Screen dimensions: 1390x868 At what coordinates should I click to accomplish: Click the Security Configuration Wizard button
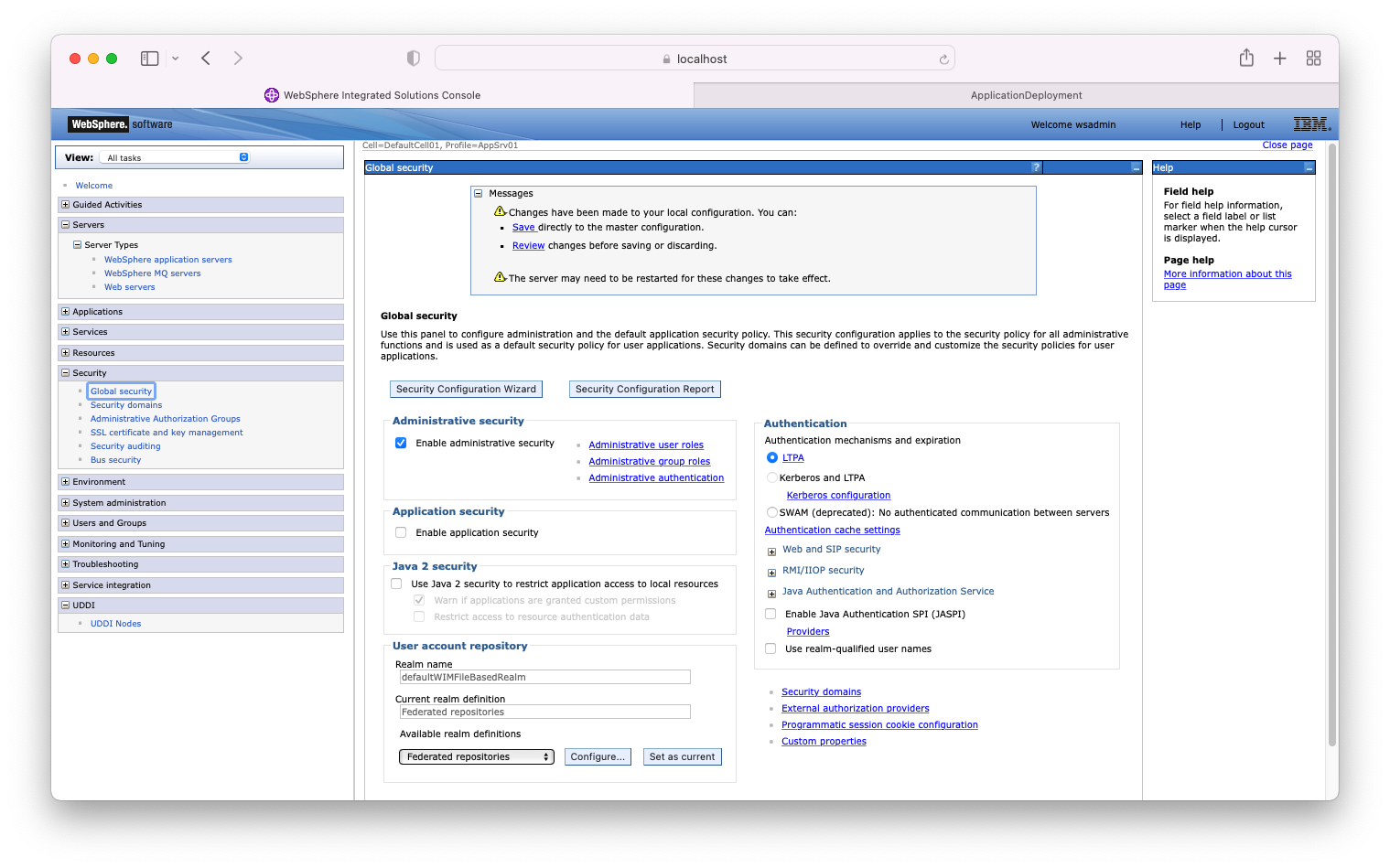click(466, 389)
